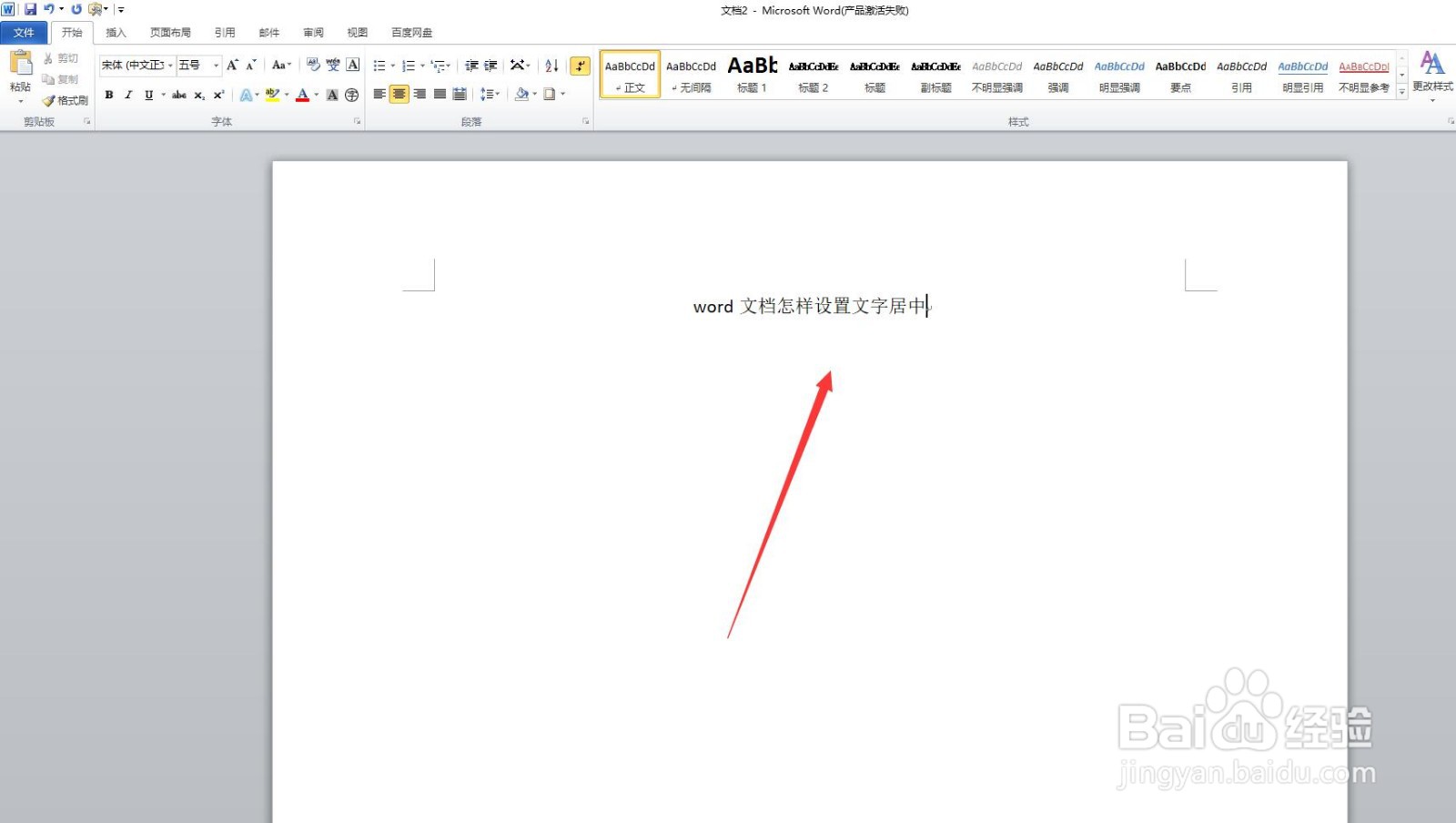
Task: Toggle Center alignment button
Action: point(399,94)
